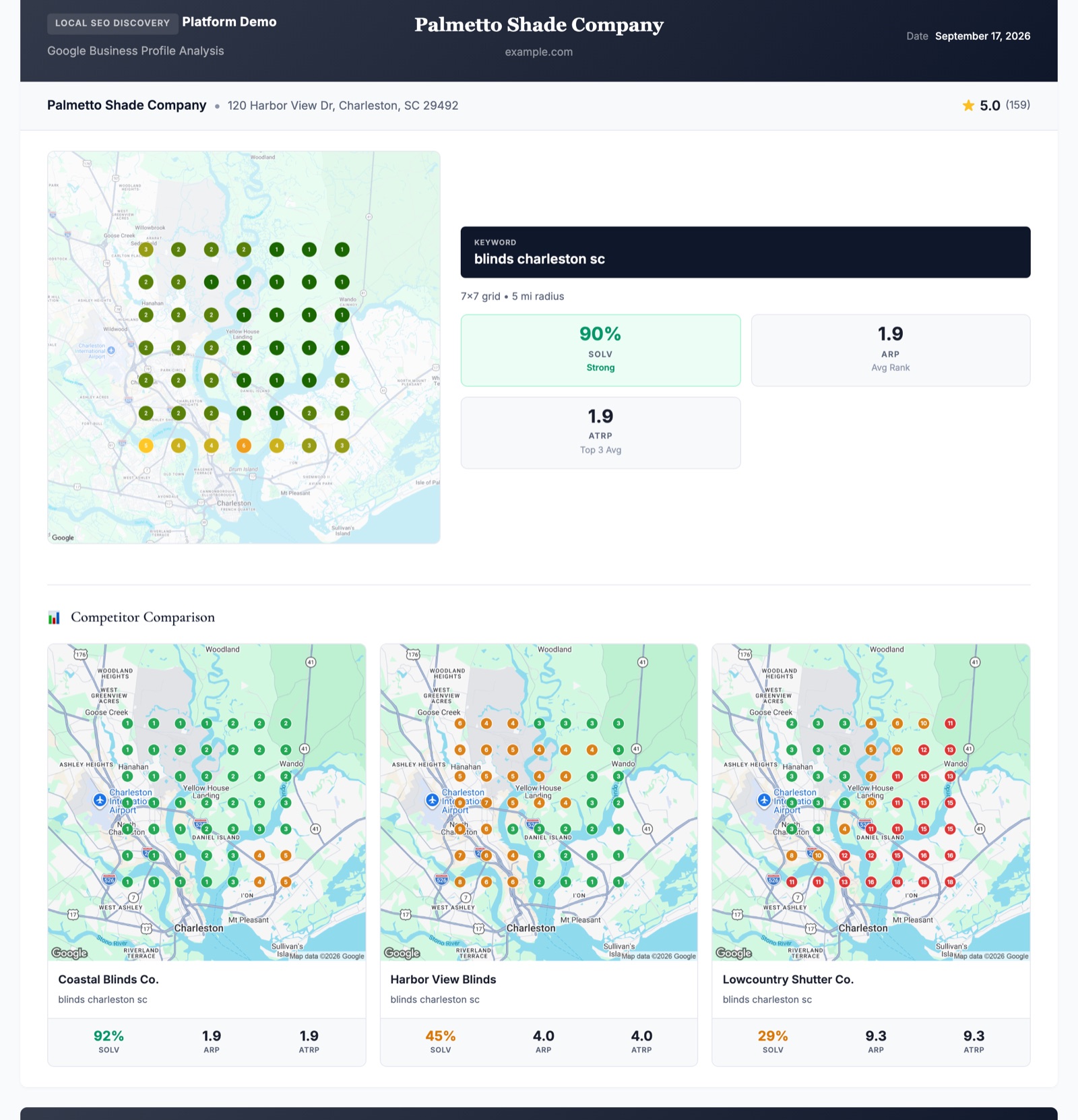Click the airport icon on the Harbor View Blinds map
This screenshot has width=1078, height=1120.
coord(433,800)
